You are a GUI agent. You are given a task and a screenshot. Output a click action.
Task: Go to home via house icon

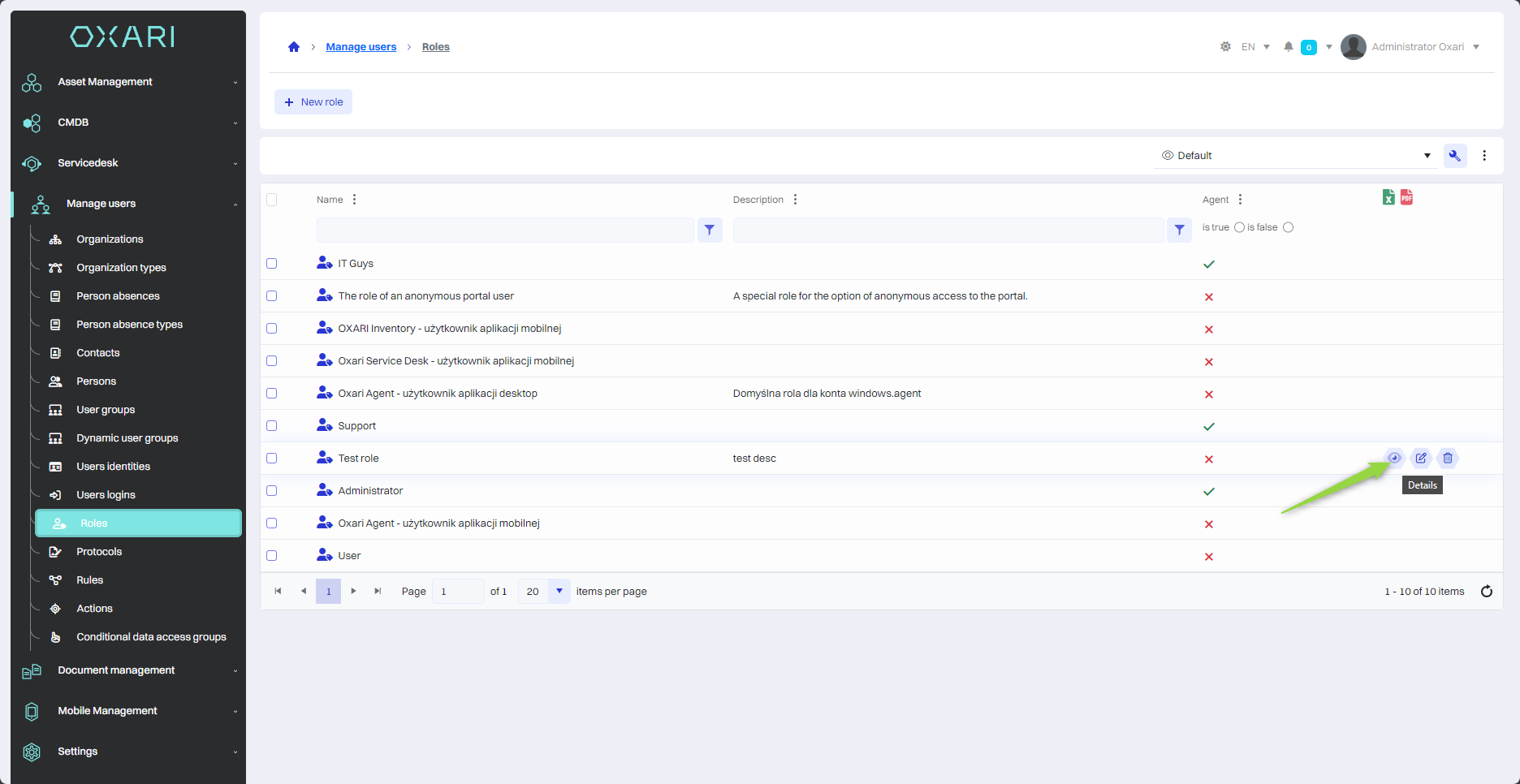[x=294, y=47]
